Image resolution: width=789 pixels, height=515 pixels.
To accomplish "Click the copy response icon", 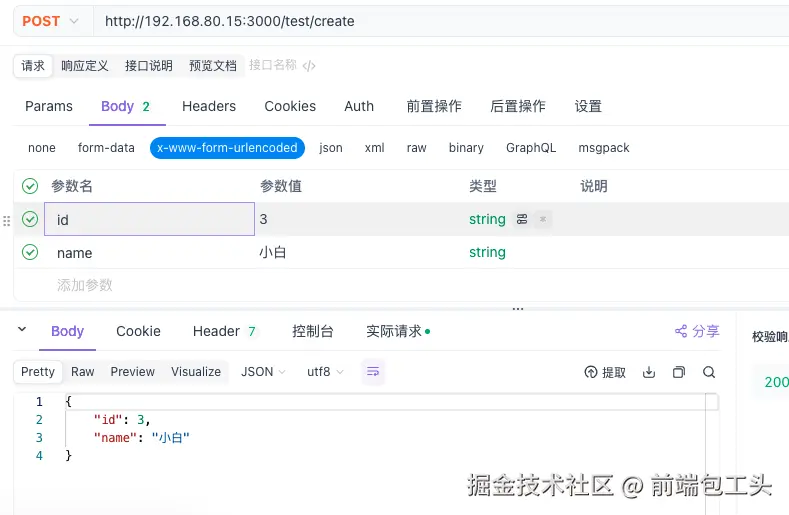I will pyautogui.click(x=679, y=373).
